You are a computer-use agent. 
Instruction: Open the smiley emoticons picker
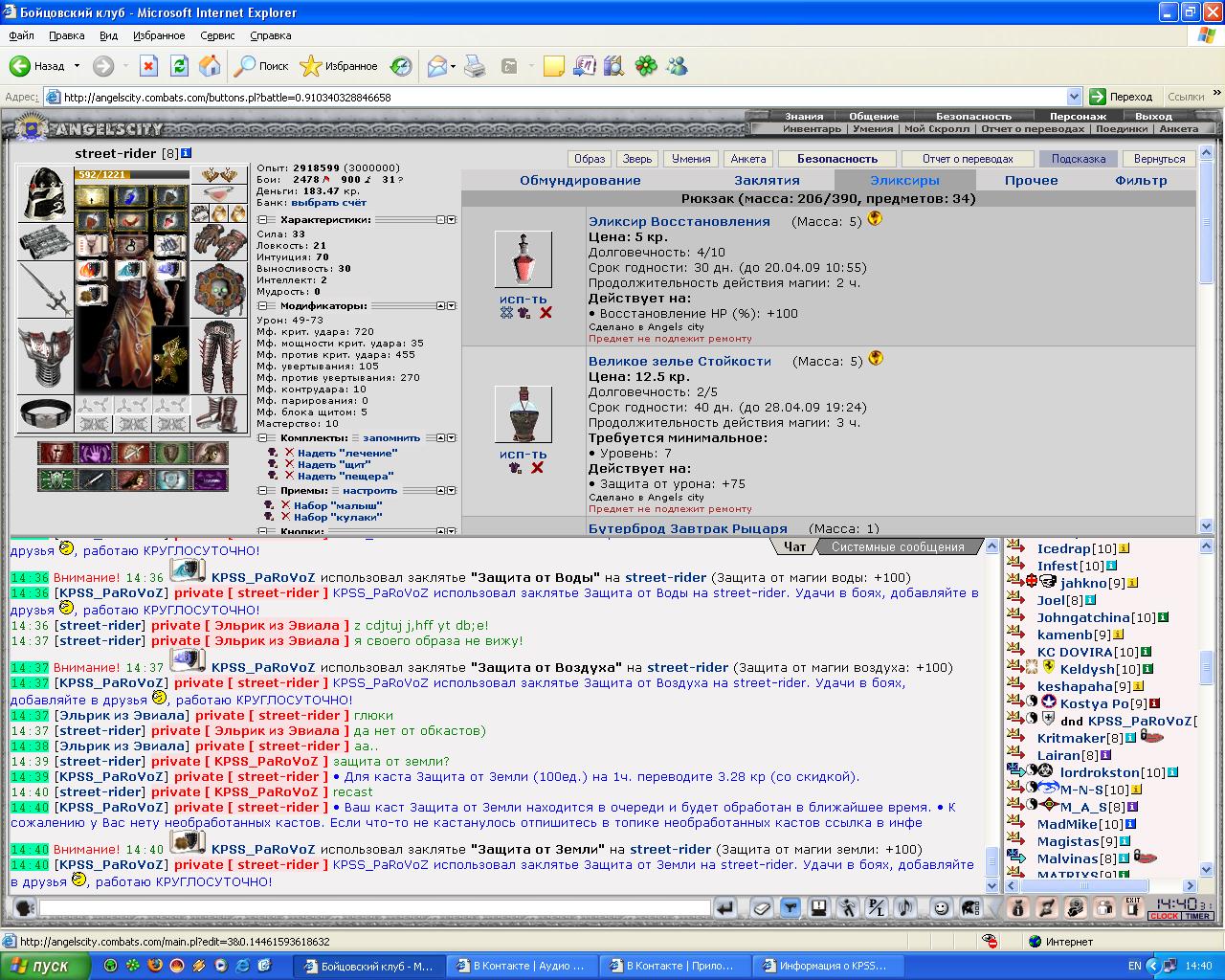click(941, 907)
